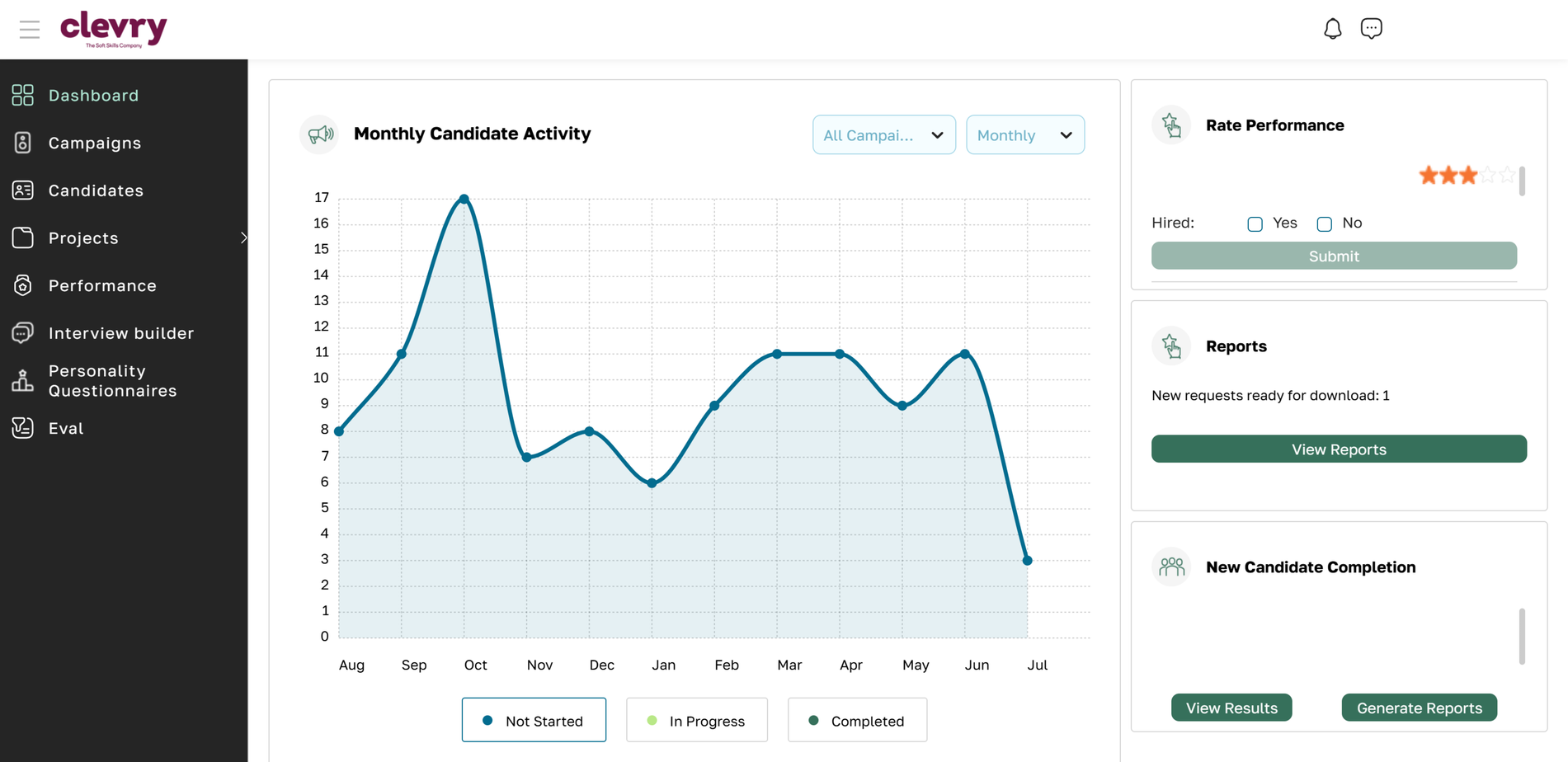1568x762 pixels.
Task: Click the Candidates ID card icon
Action: click(x=23, y=190)
